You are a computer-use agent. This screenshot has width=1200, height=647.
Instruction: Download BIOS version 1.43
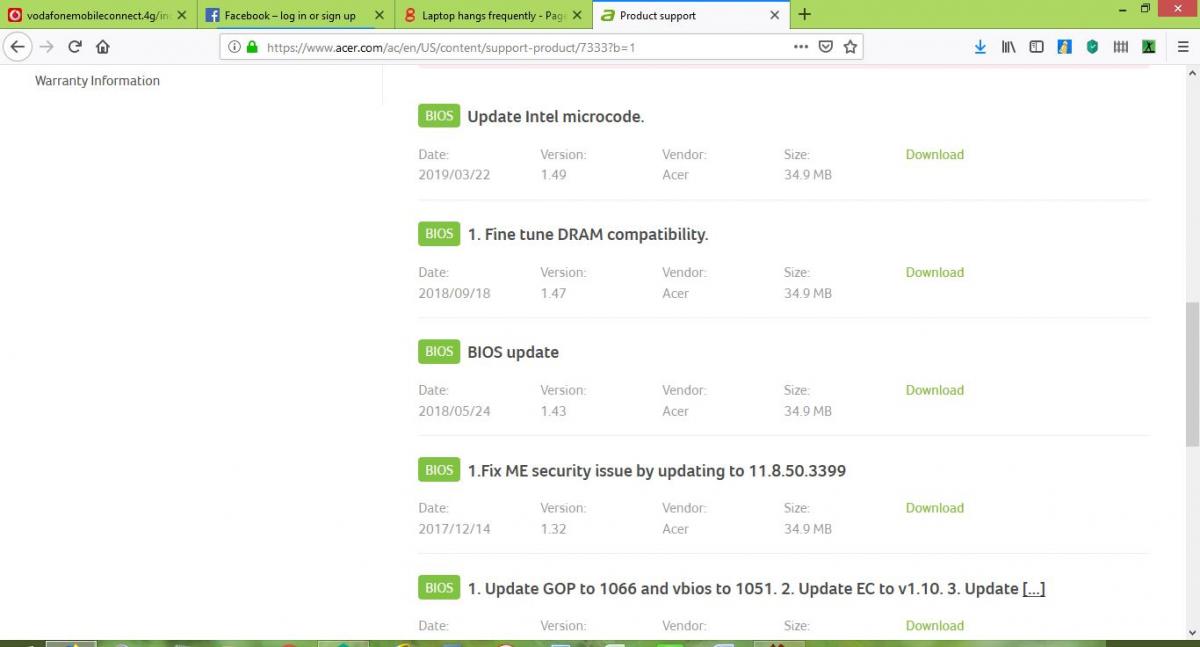[x=934, y=391]
